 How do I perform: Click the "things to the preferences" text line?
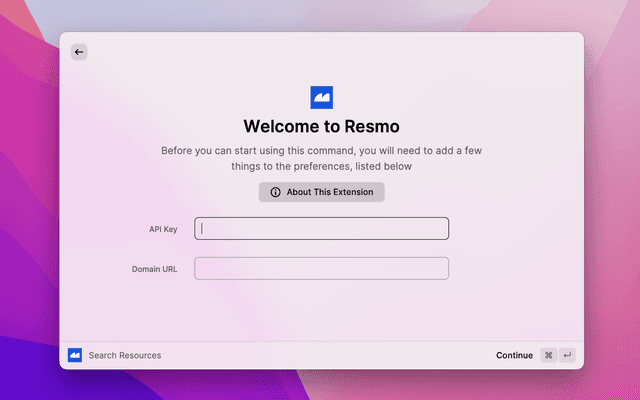[322, 166]
